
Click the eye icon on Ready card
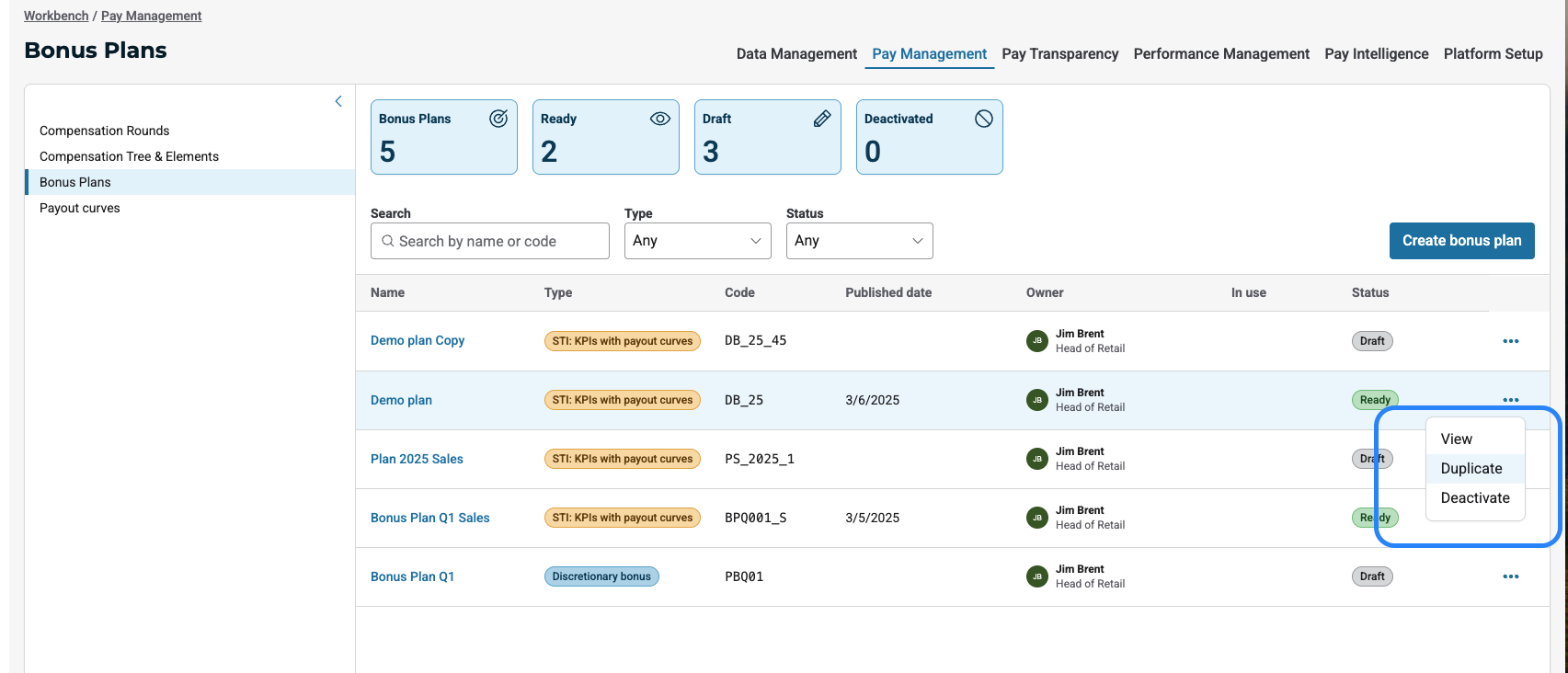coord(660,119)
